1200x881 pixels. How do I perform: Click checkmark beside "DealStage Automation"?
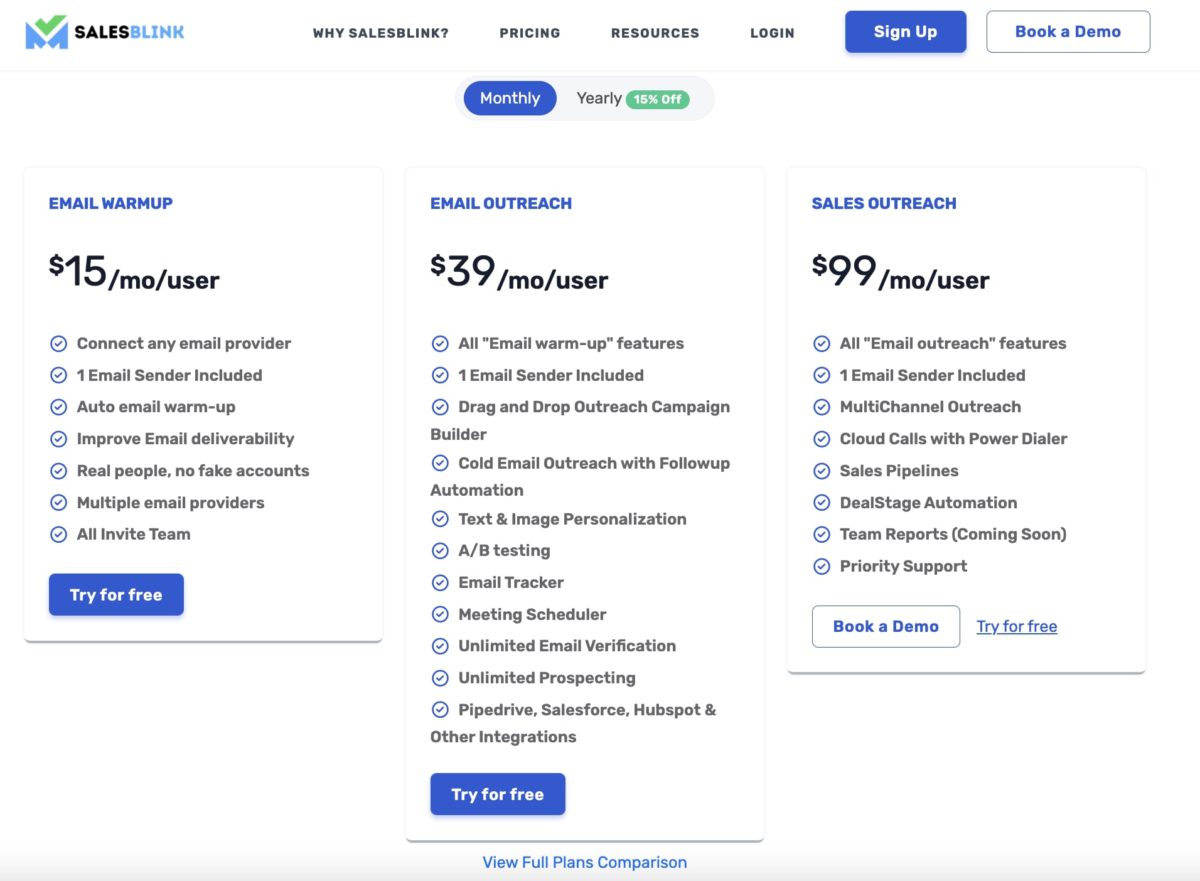[822, 502]
